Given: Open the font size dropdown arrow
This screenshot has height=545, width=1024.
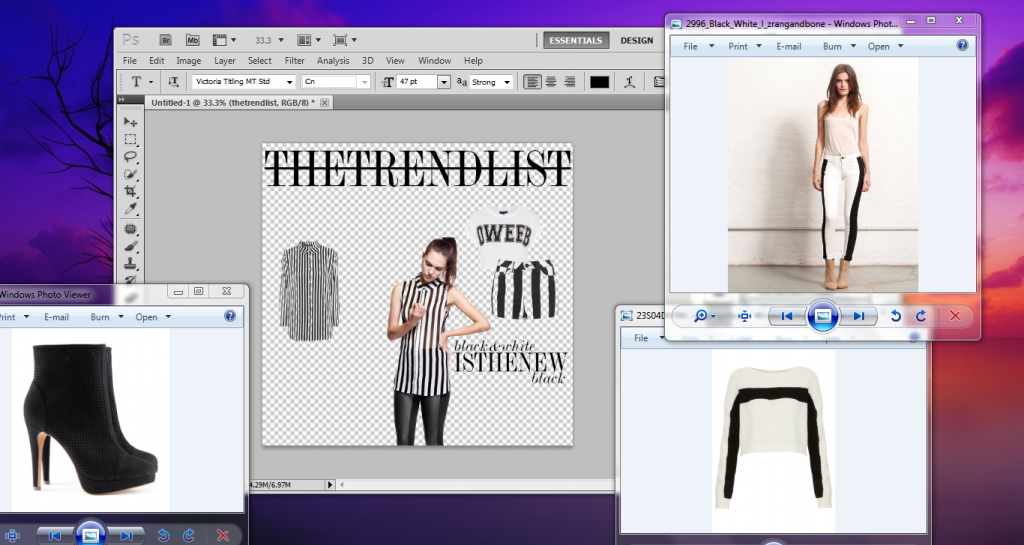Looking at the screenshot, I should coord(444,82).
